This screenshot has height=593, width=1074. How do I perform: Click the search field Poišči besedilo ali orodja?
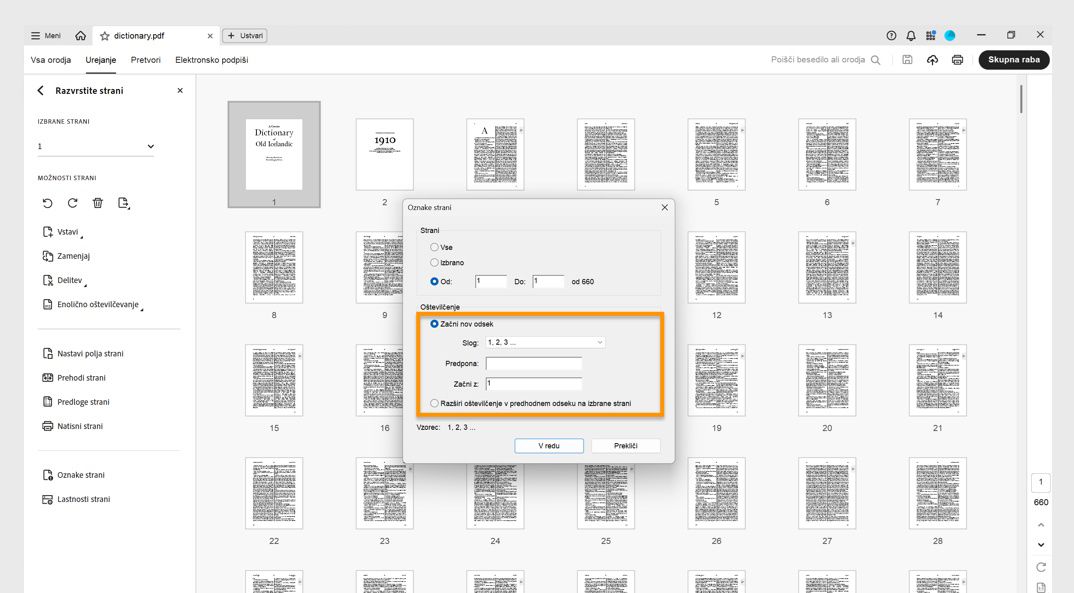tap(825, 60)
